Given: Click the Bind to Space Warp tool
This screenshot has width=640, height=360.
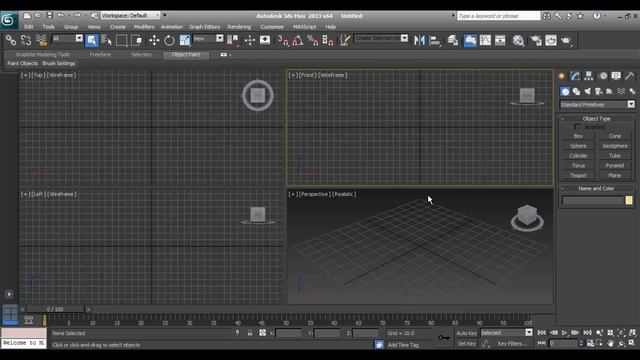Looking at the screenshot, I should coord(41,40).
